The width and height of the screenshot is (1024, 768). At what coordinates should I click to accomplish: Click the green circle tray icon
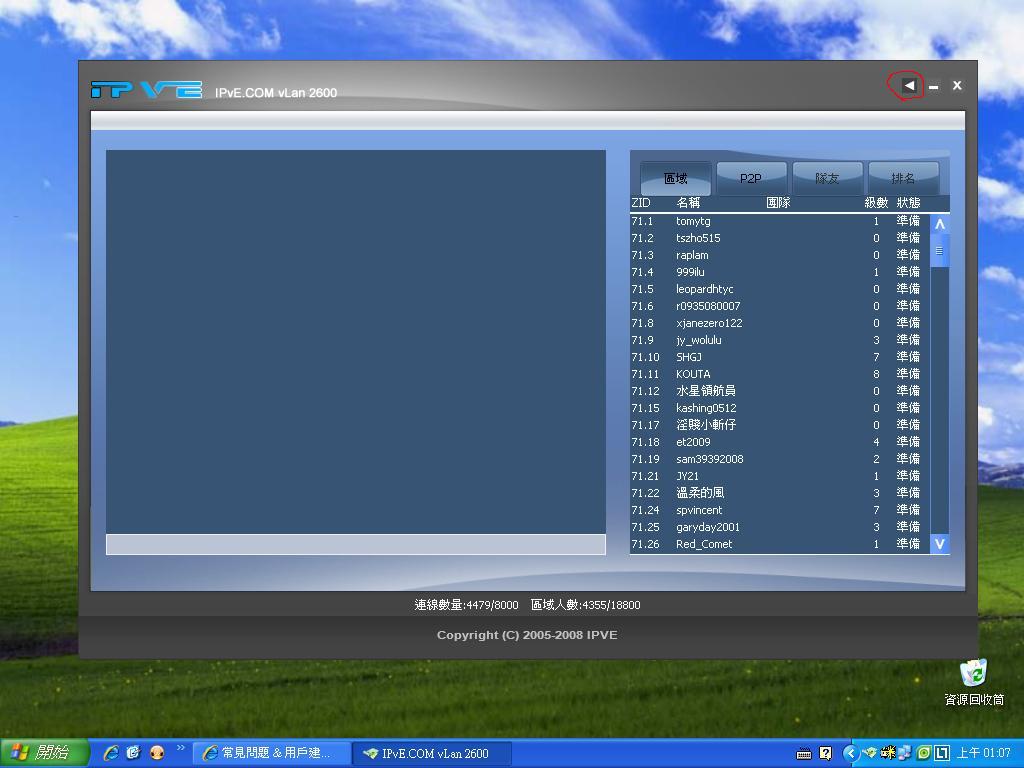[x=924, y=753]
